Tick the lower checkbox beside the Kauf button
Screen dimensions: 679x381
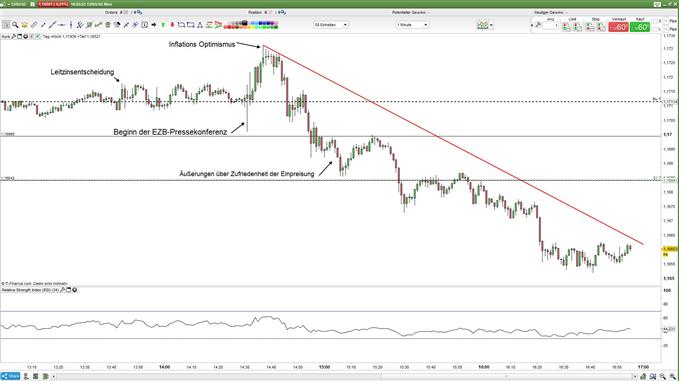[x=655, y=29]
